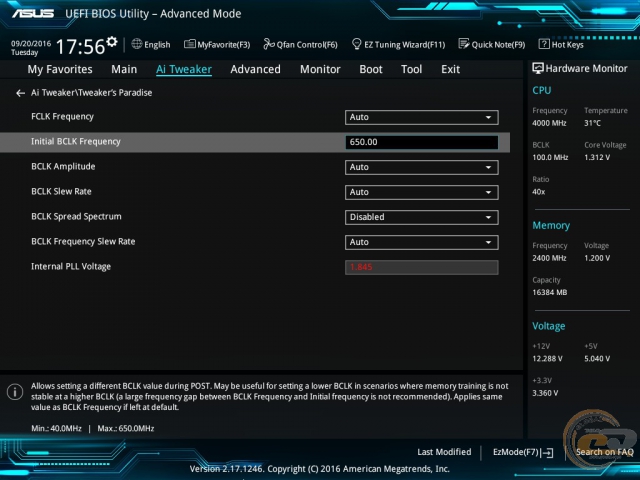
Task: Select the Exit tab
Action: tap(451, 69)
